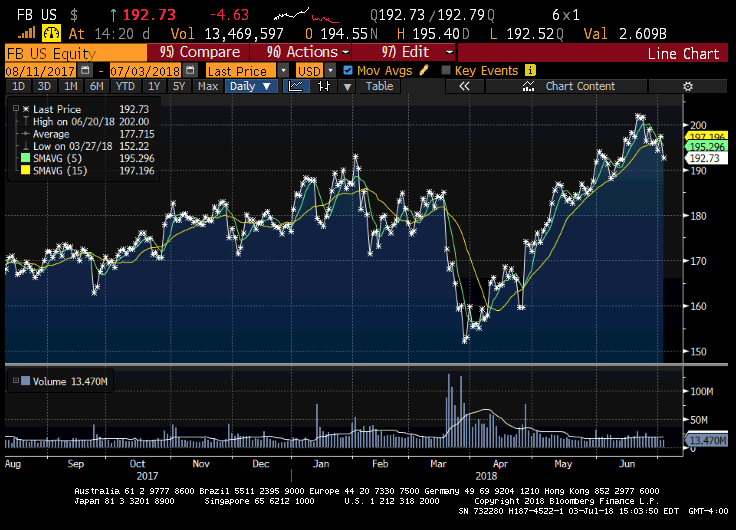Select the line chart type icon
This screenshot has height=530, width=736.
[x=296, y=86]
